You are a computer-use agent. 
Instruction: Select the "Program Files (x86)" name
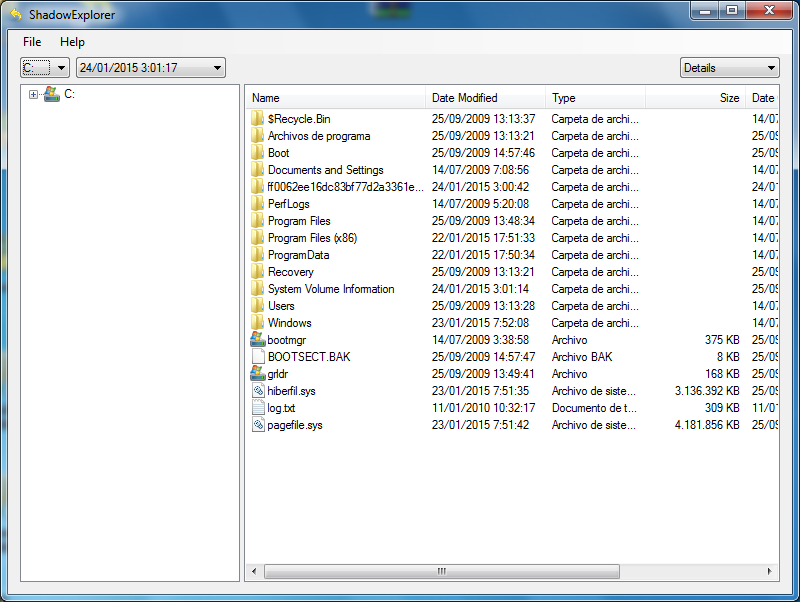(312, 238)
